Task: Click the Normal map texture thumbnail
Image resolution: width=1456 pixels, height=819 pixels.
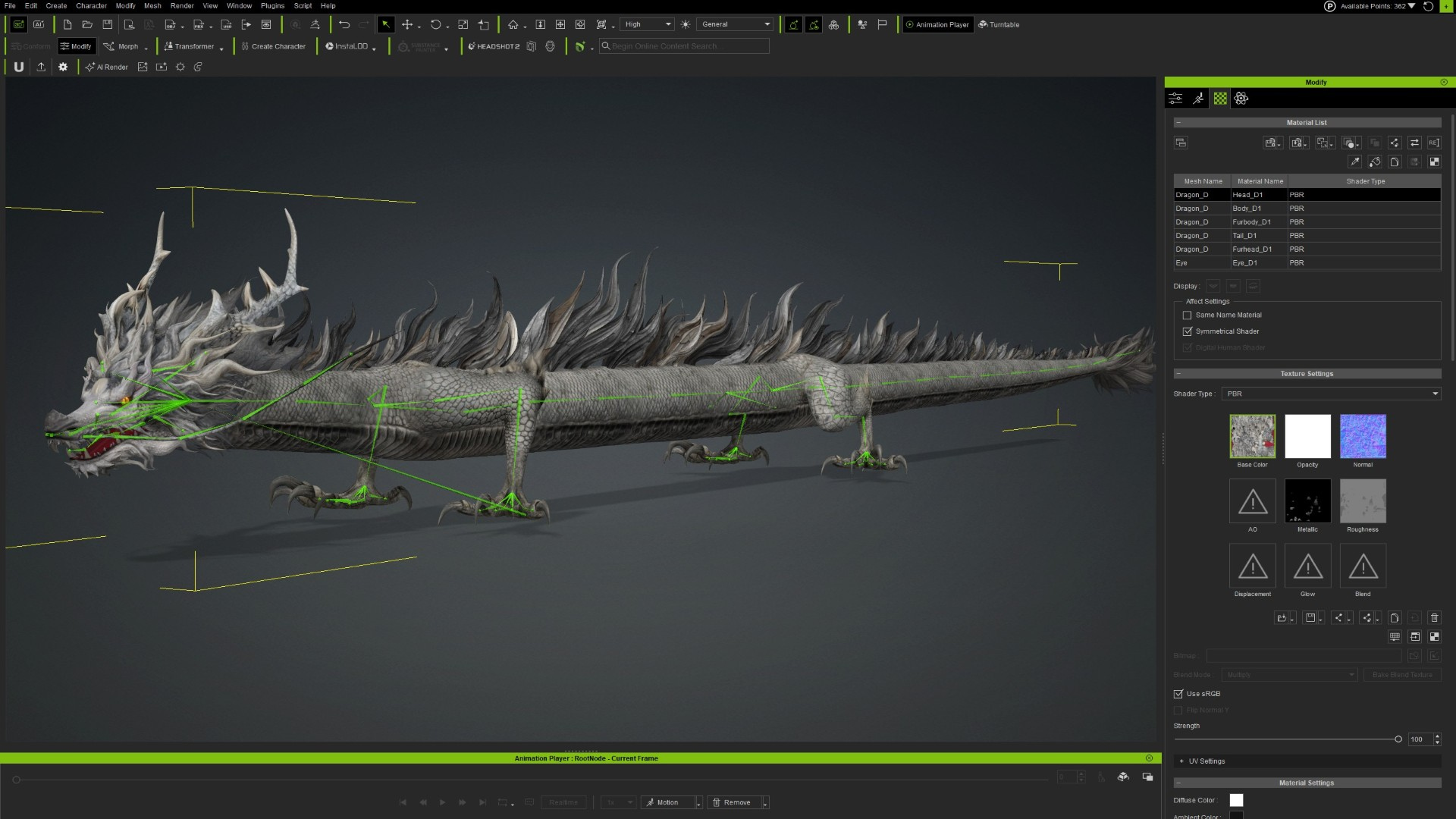Action: [1363, 436]
